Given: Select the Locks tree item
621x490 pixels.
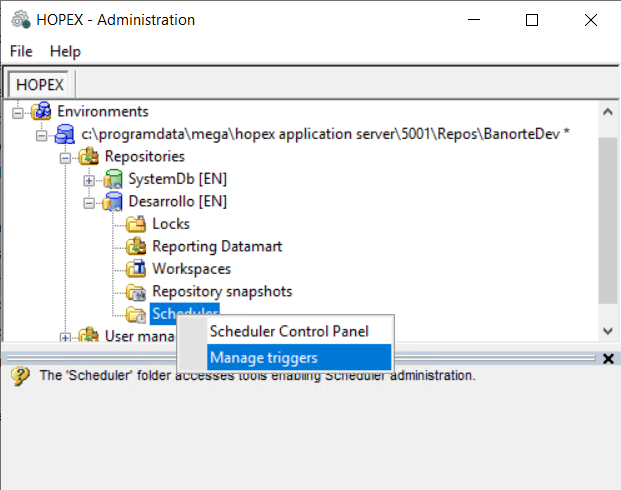Looking at the screenshot, I should tap(171, 224).
